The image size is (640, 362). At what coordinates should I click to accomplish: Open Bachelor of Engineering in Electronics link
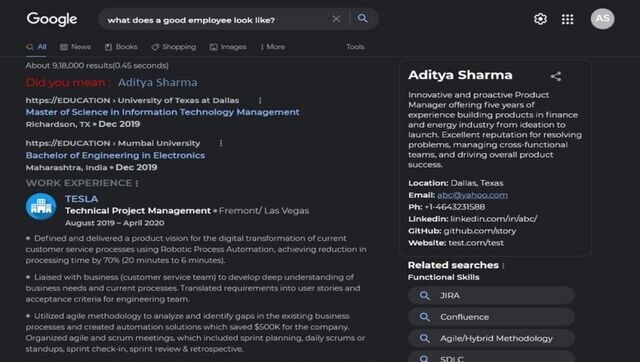(x=116, y=155)
